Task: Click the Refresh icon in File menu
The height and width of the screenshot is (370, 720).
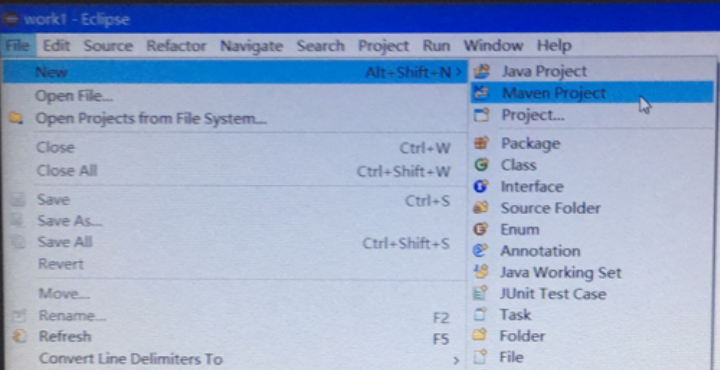Action: (x=19, y=336)
